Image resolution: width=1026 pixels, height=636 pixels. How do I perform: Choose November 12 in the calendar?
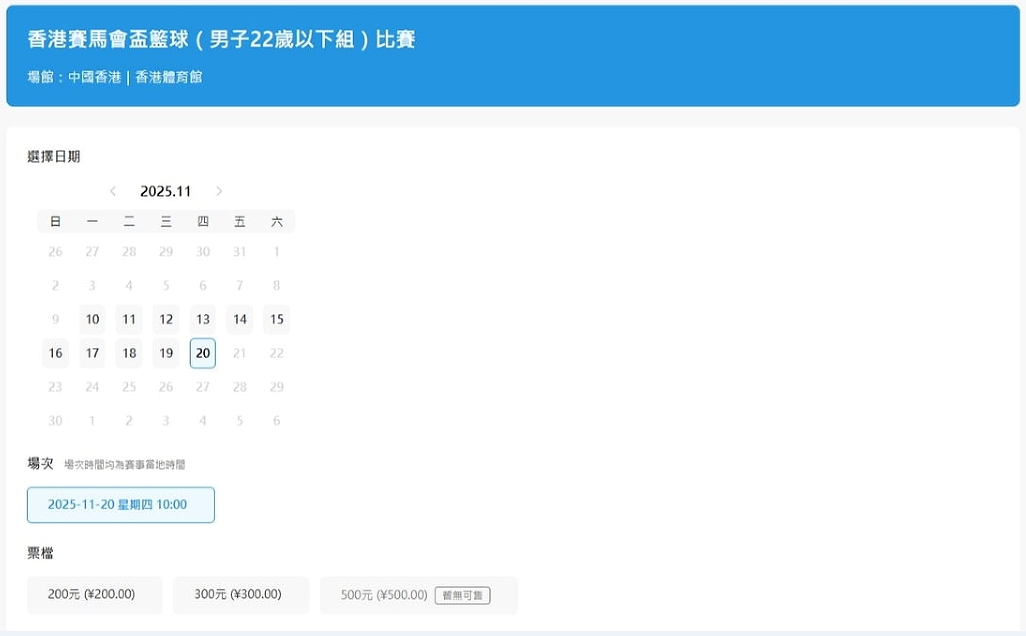166,320
